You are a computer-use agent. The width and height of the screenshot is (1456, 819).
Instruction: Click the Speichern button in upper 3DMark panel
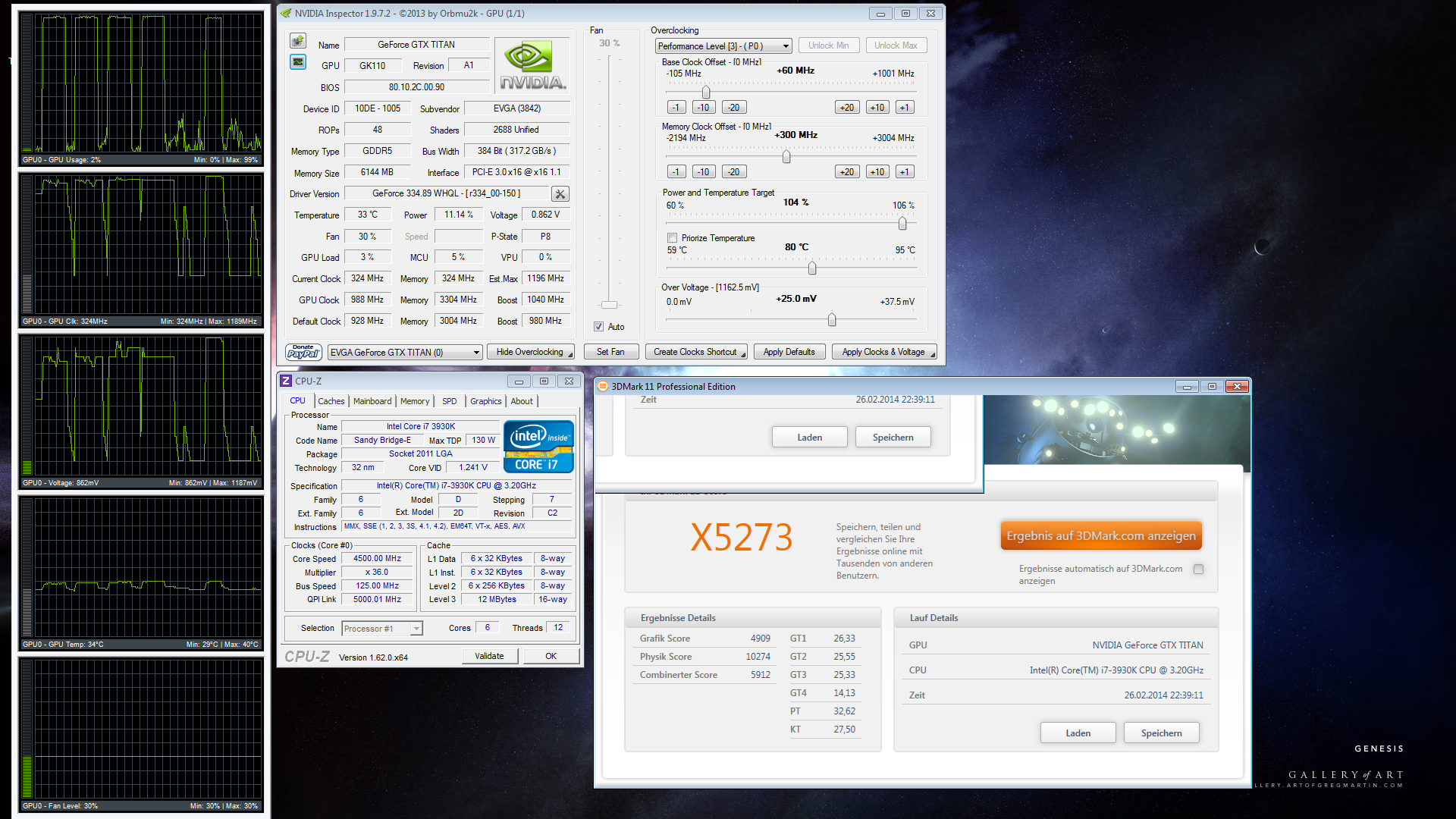[x=893, y=437]
